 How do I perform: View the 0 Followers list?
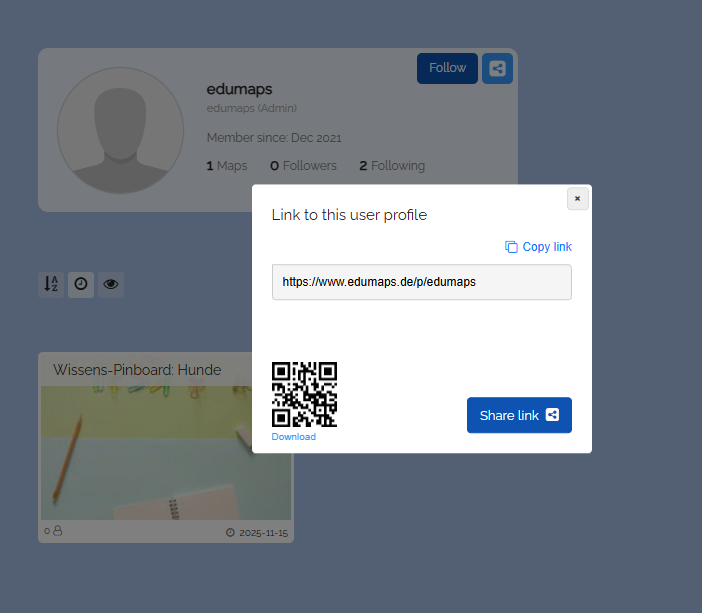pyautogui.click(x=304, y=166)
